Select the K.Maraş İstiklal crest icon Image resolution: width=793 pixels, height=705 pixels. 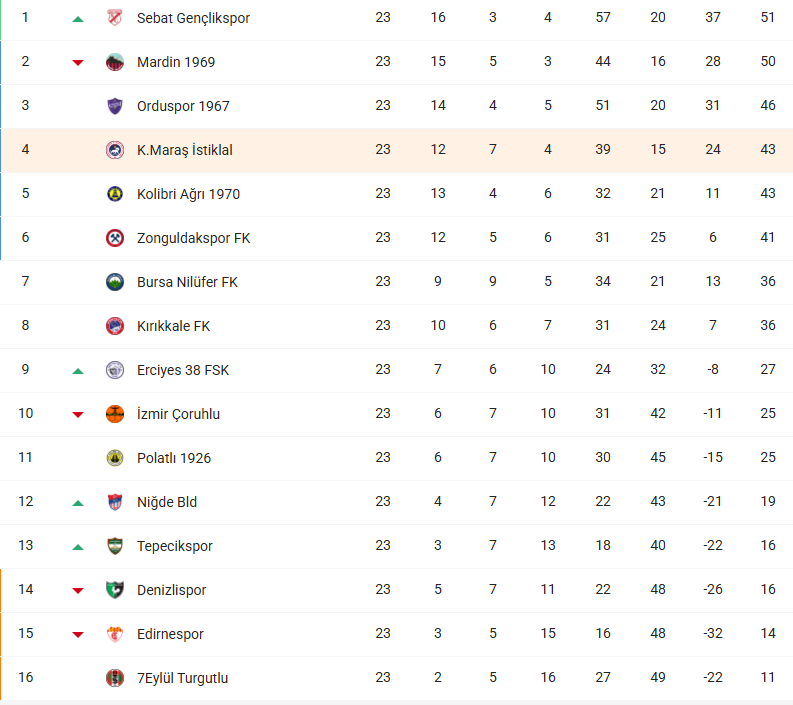[x=115, y=150]
